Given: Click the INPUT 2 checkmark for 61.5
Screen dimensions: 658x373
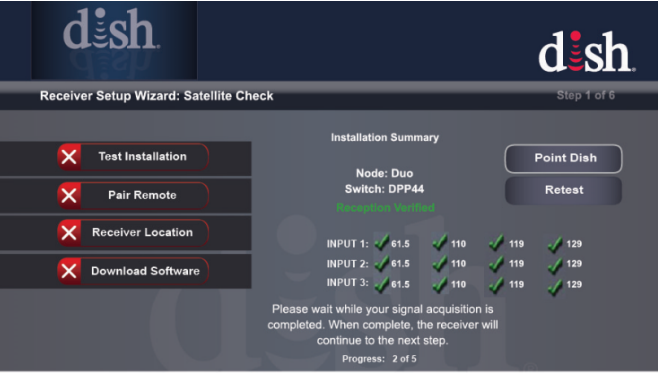Looking at the screenshot, I should (x=381, y=263).
